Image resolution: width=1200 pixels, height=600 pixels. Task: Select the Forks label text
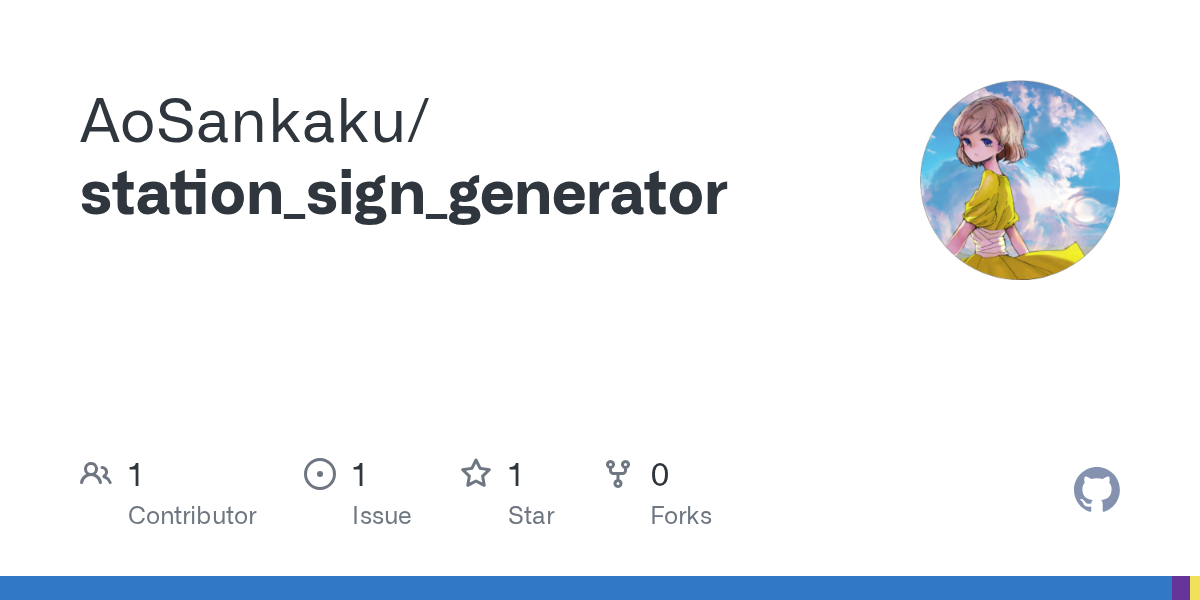point(681,516)
